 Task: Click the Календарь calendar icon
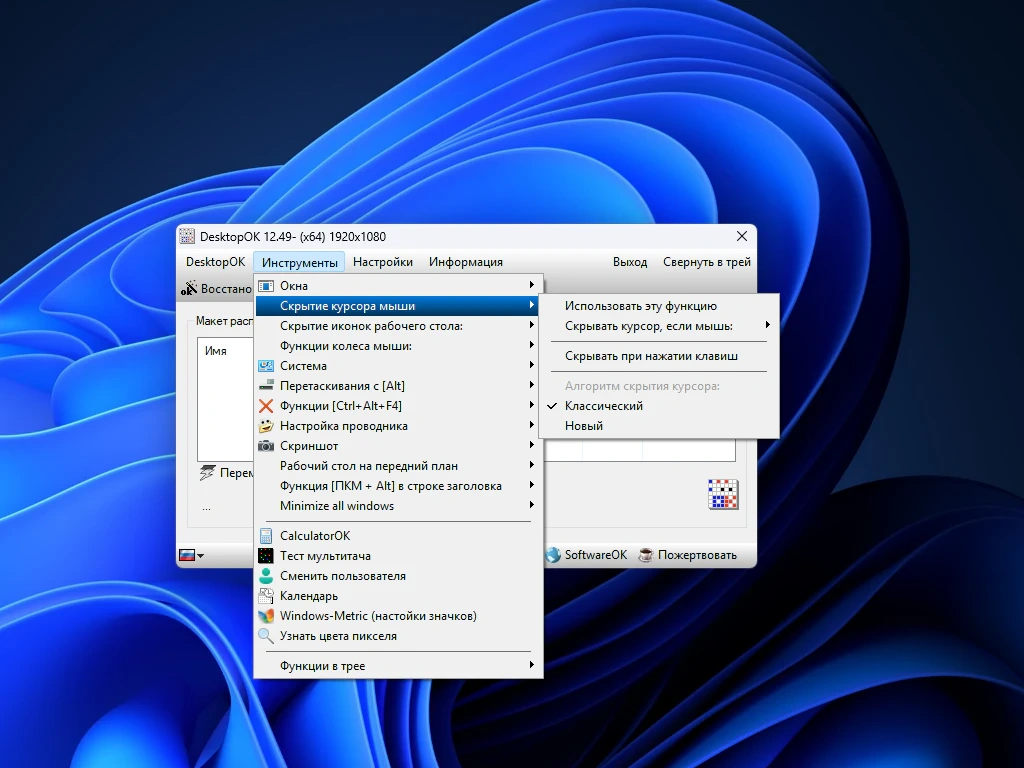tap(266, 596)
